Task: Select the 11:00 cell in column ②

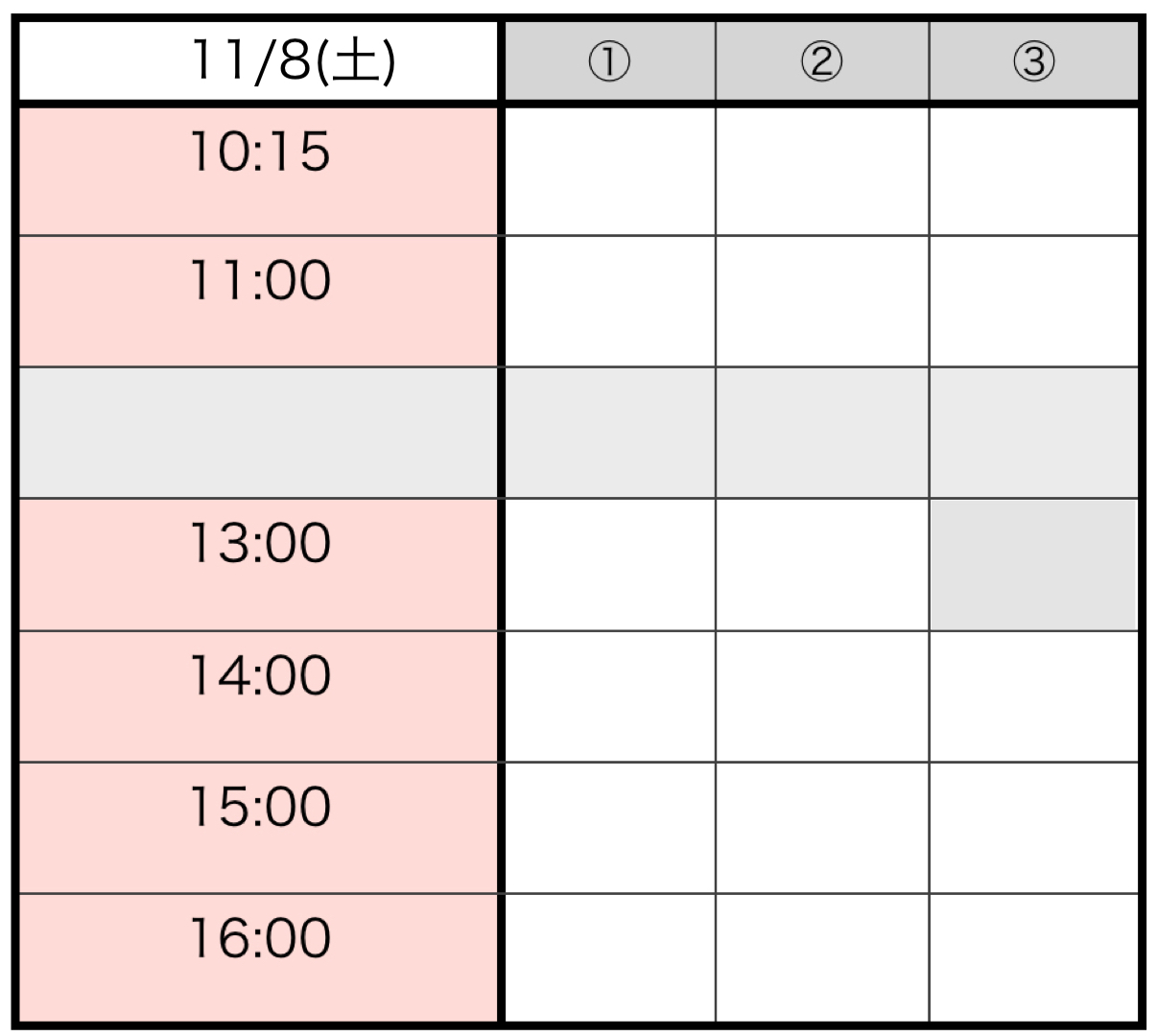Action: [822, 300]
